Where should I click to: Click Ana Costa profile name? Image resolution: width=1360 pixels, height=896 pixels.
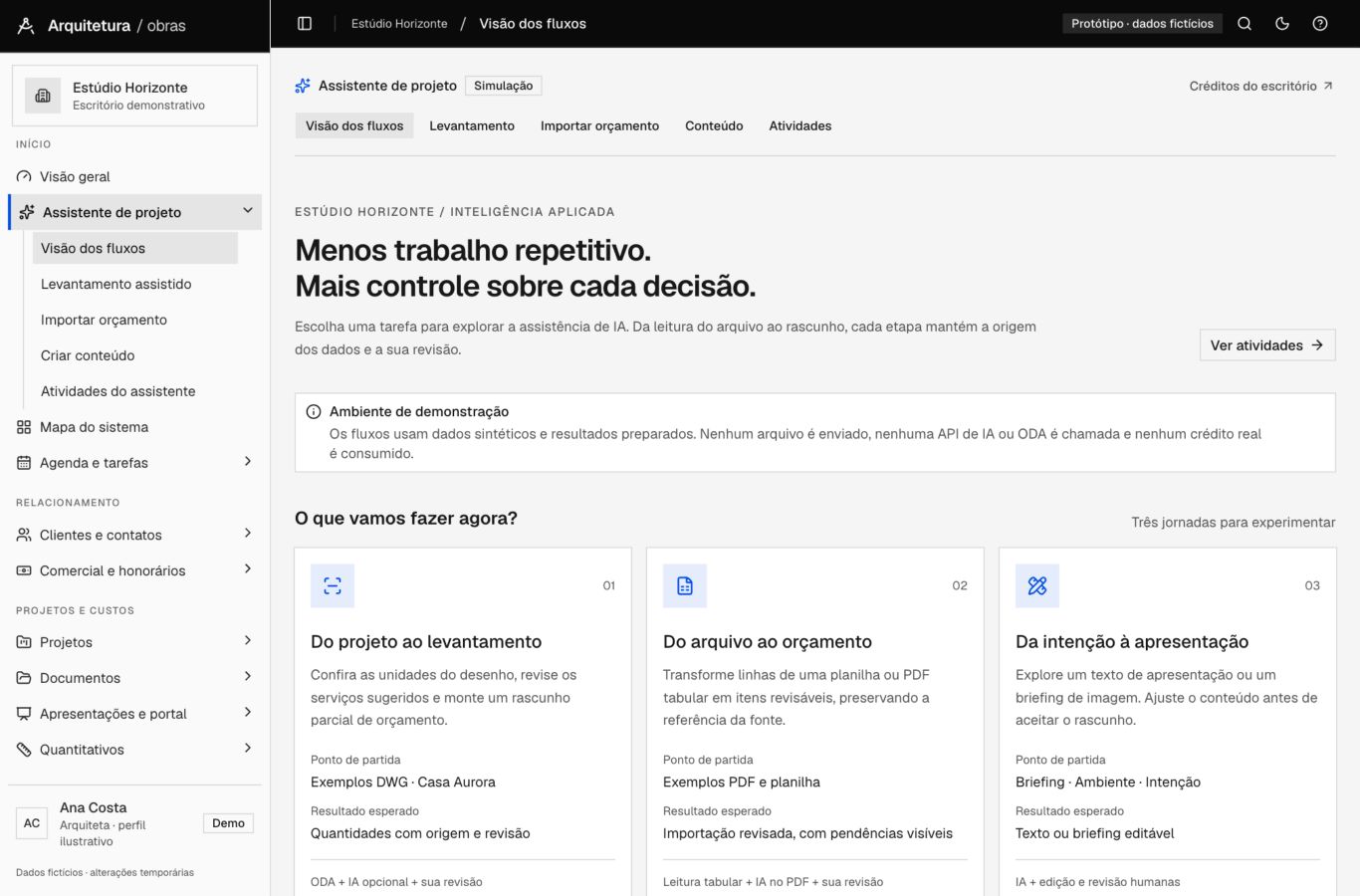[x=93, y=807]
